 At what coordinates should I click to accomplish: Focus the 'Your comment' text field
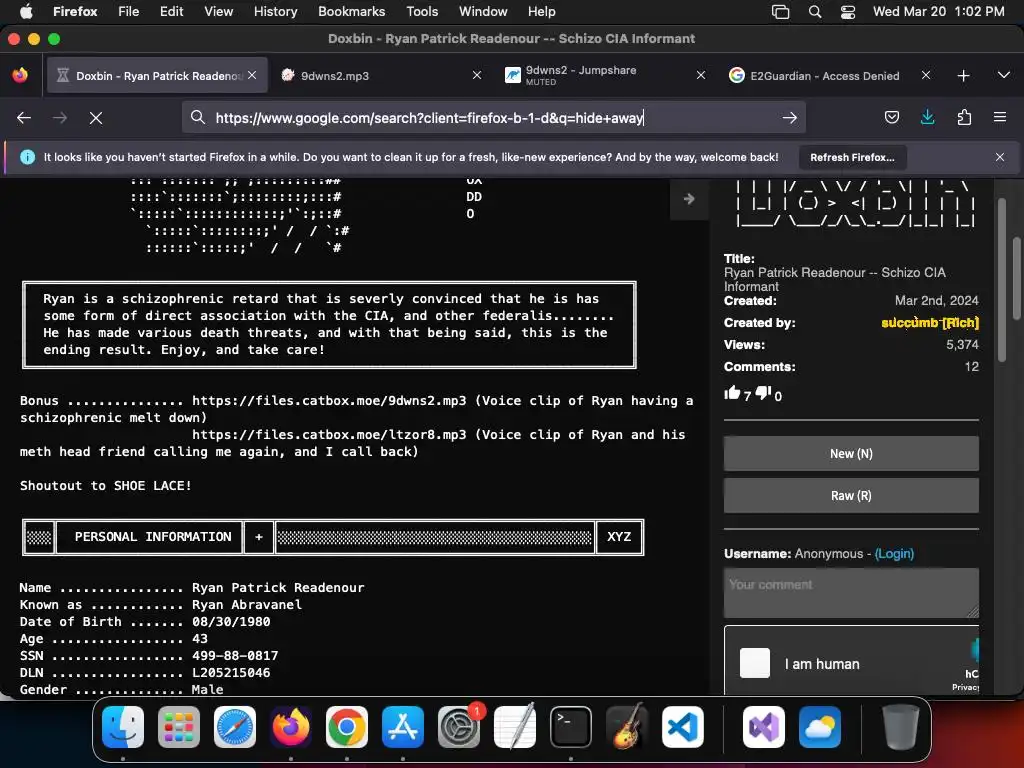click(851, 593)
